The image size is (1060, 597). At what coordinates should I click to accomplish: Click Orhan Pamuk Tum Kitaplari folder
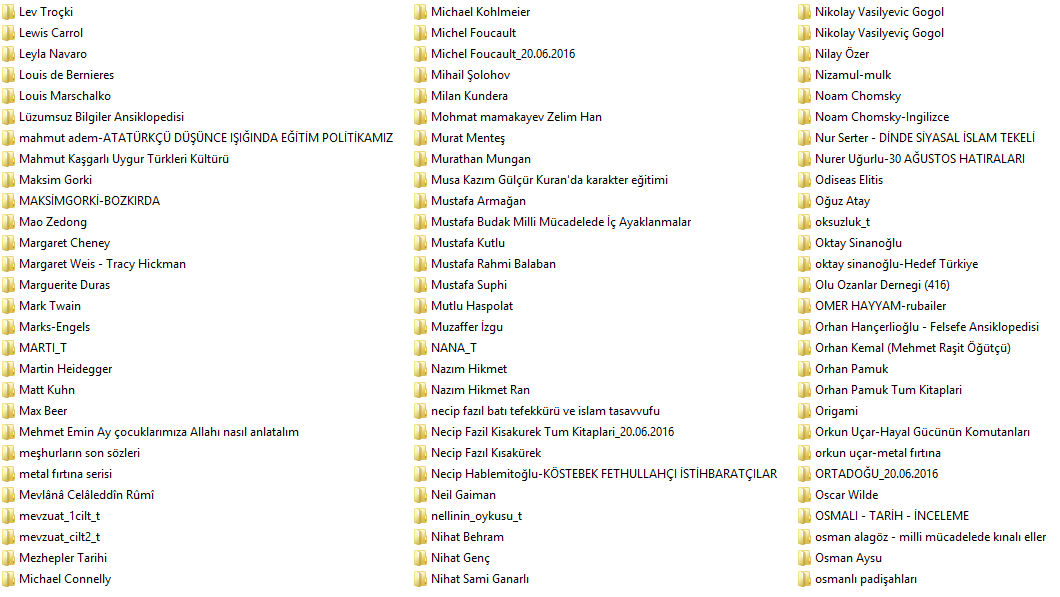888,390
